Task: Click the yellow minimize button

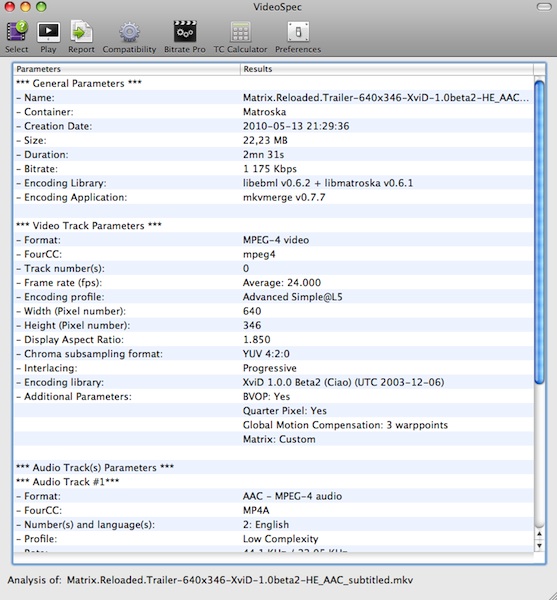Action: pyautogui.click(x=25, y=7)
